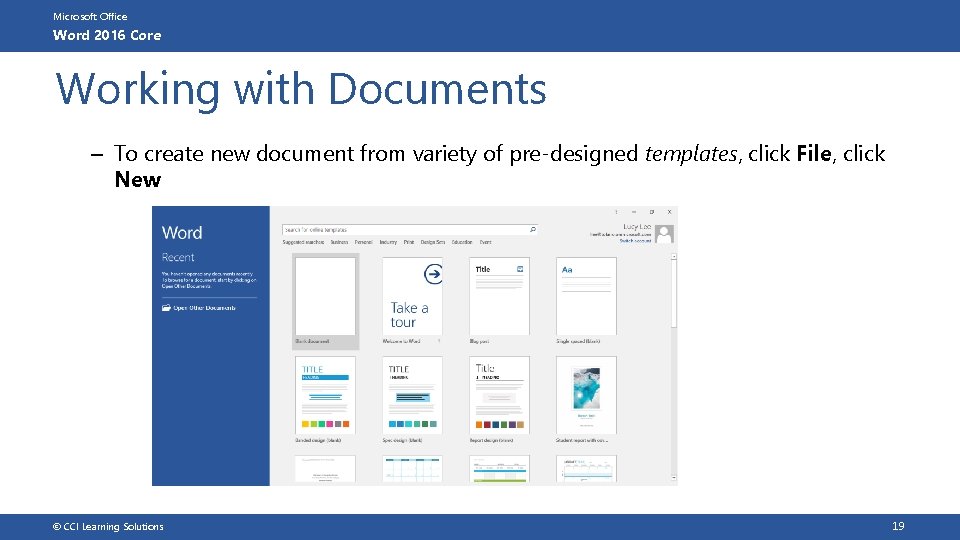Pin the Welcome to Word template
Viewport: 960px width, 540px height.
(439, 341)
